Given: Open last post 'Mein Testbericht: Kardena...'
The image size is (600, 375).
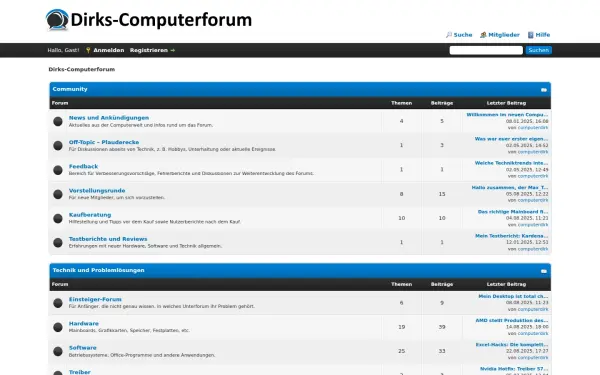Looking at the screenshot, I should click(x=512, y=236).
